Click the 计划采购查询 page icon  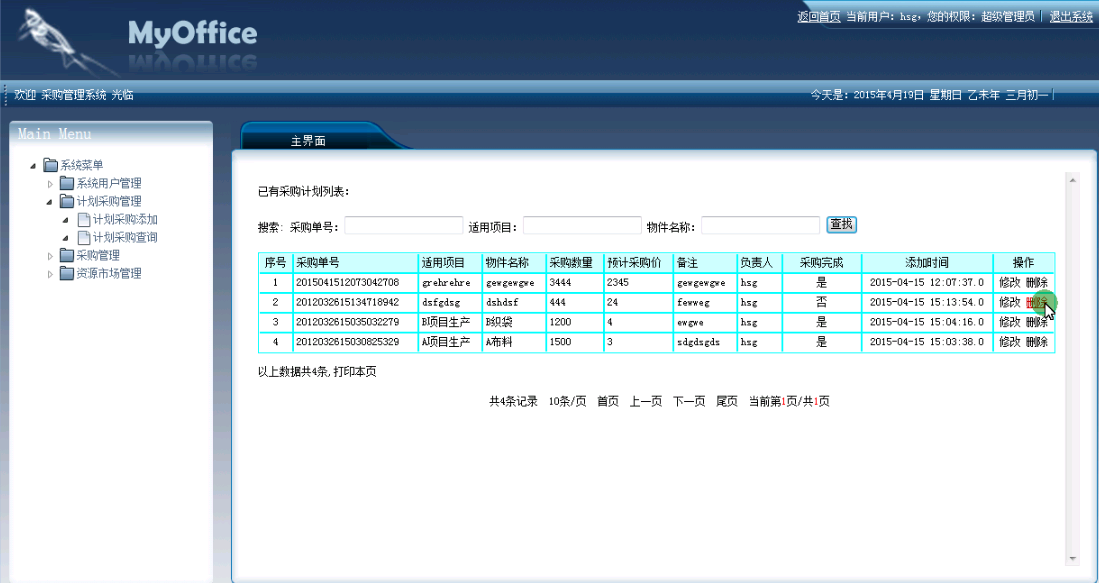84,238
